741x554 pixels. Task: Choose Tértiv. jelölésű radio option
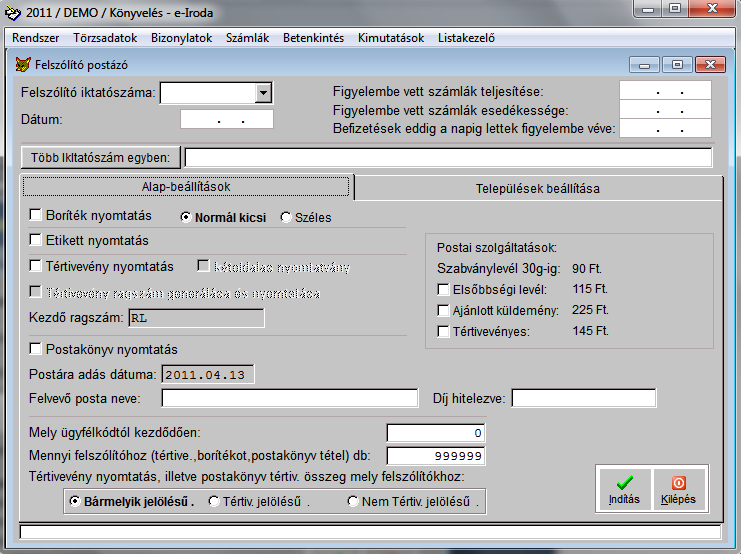coord(214,502)
